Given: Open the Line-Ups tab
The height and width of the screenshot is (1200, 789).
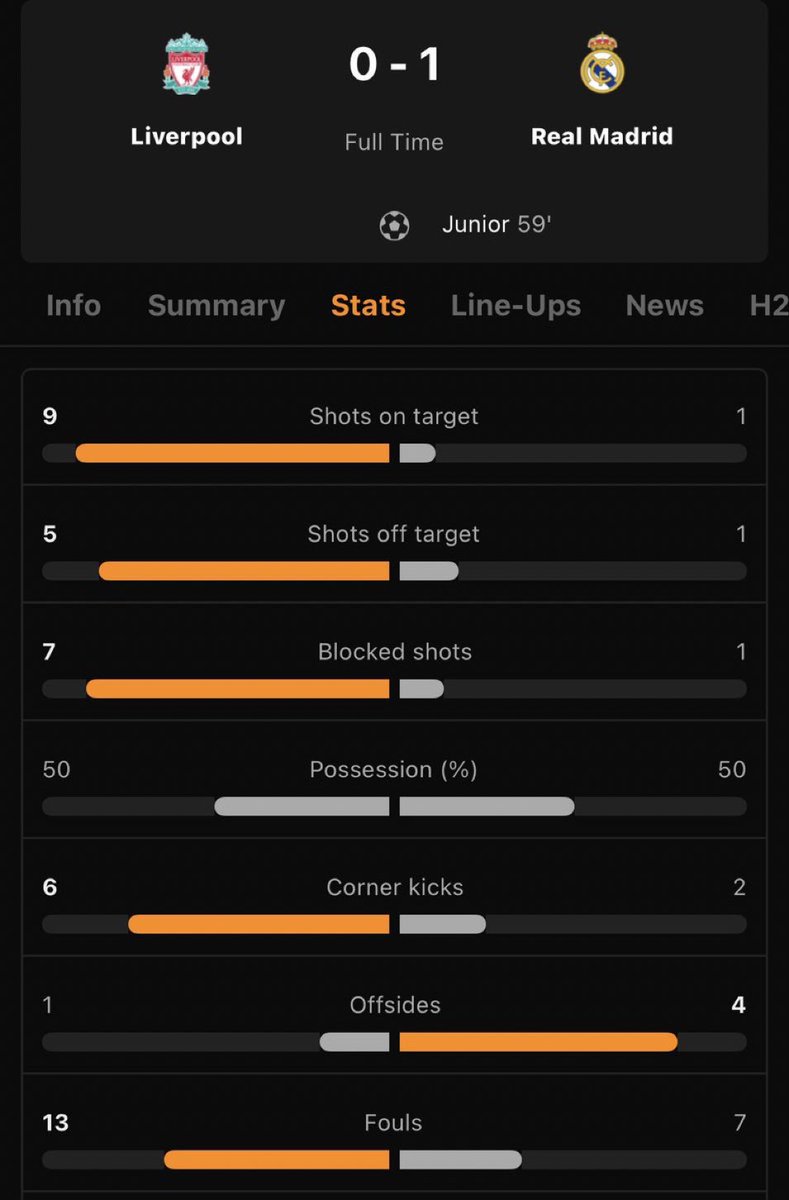Looking at the screenshot, I should point(515,305).
